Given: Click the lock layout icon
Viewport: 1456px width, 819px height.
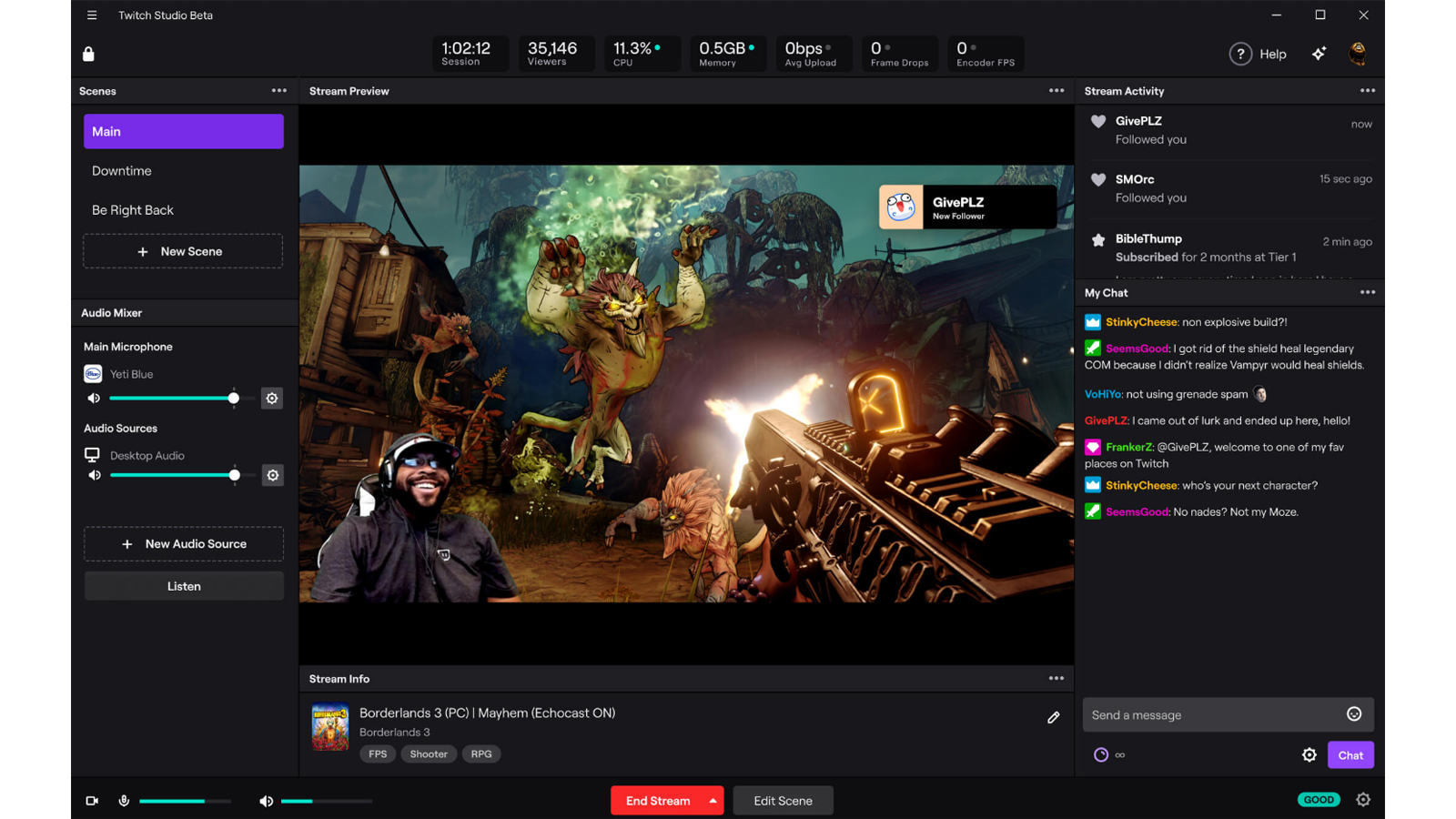Looking at the screenshot, I should pyautogui.click(x=88, y=54).
